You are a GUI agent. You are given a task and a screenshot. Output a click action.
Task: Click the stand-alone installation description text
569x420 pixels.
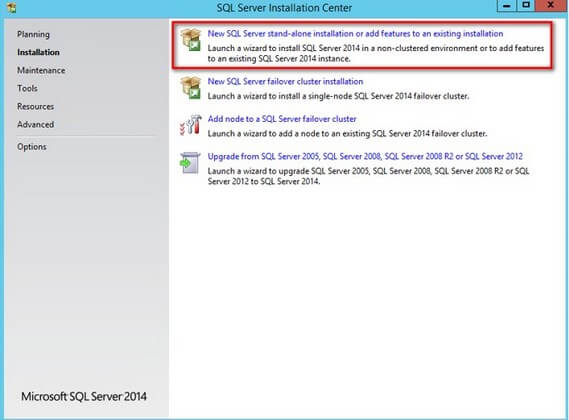pyautogui.click(x=376, y=53)
